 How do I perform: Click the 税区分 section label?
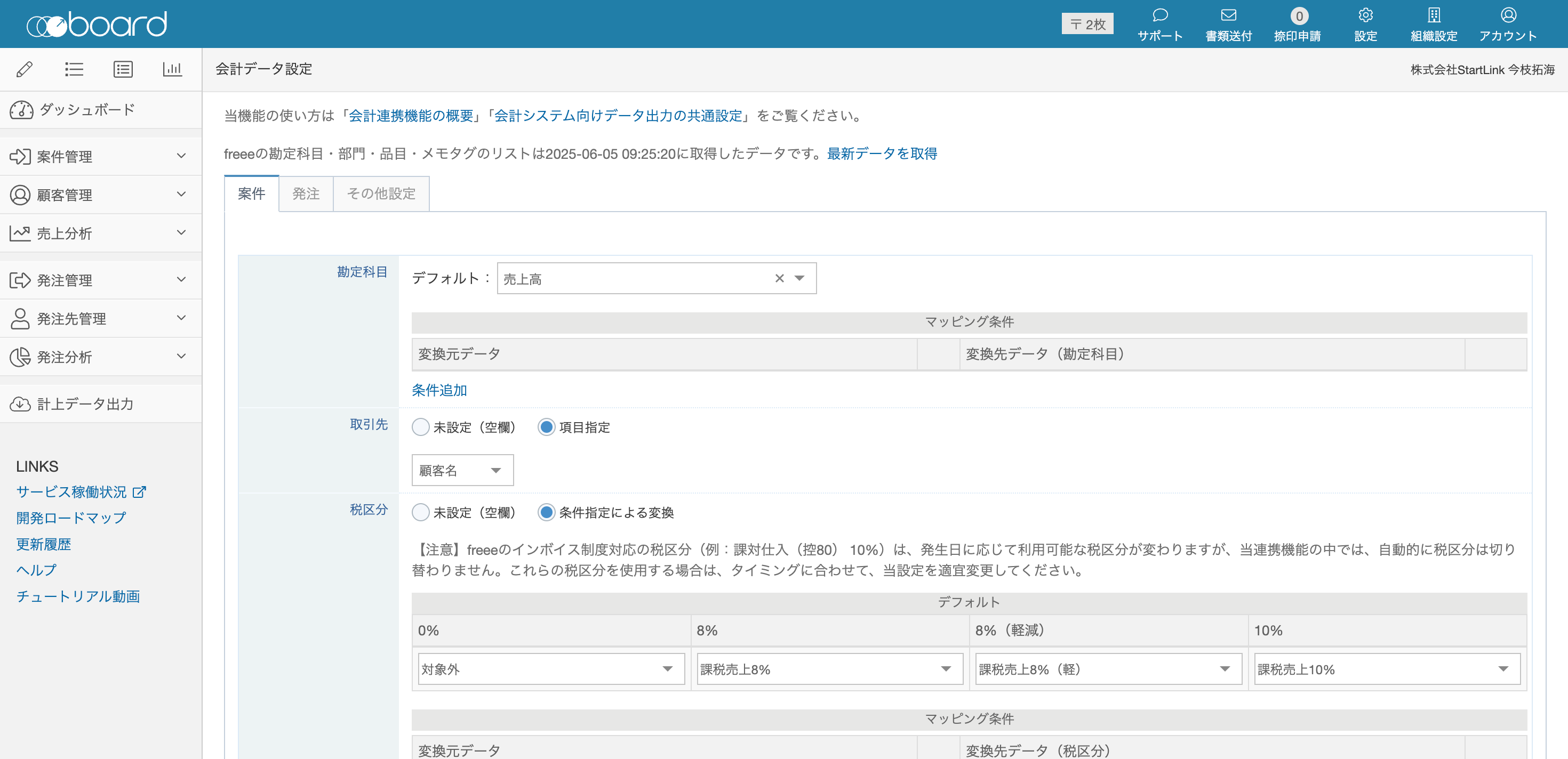[369, 510]
